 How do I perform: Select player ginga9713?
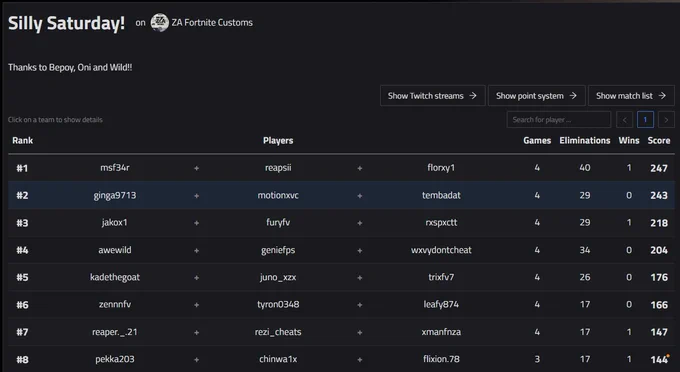pyautogui.click(x=114, y=196)
